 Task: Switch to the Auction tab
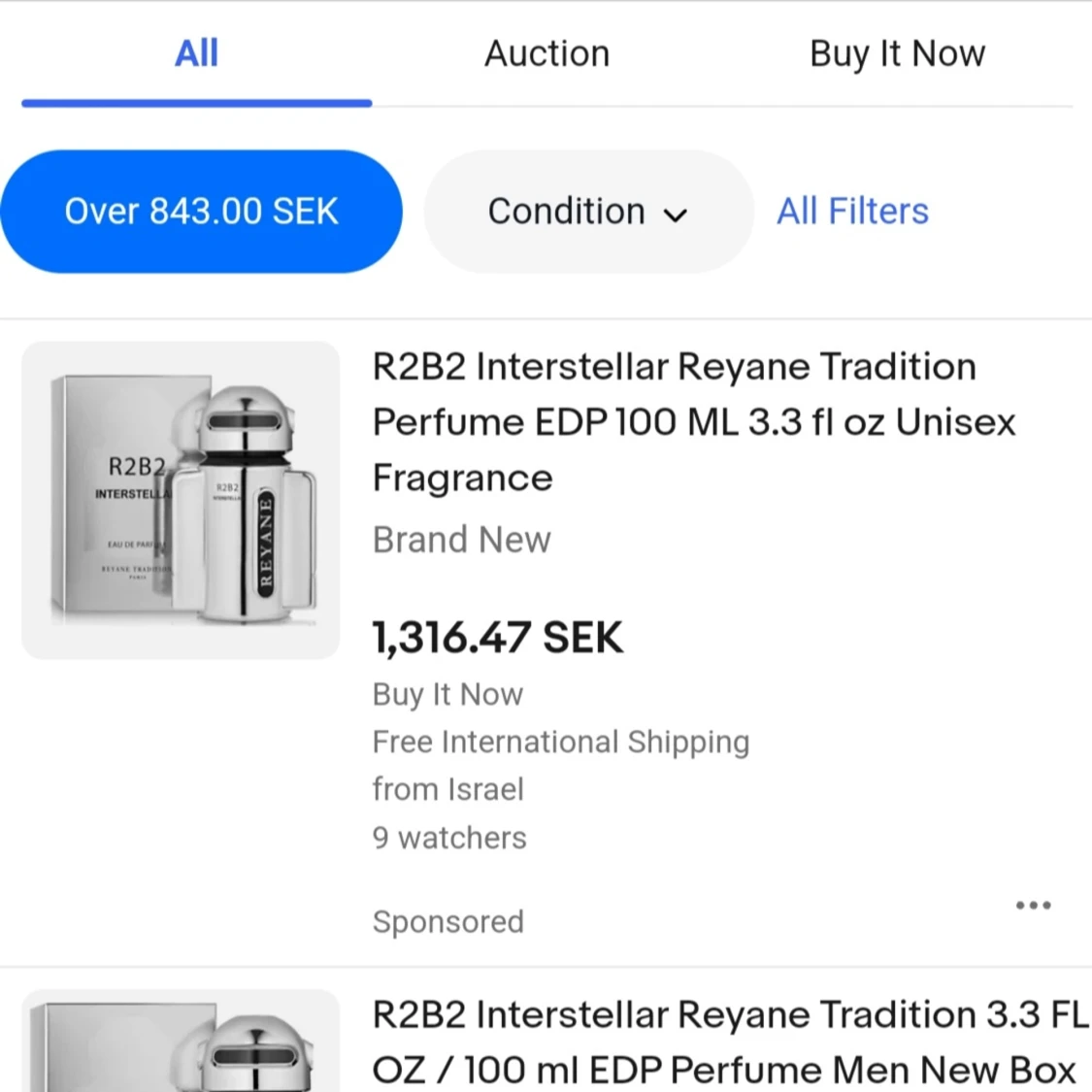click(x=546, y=53)
